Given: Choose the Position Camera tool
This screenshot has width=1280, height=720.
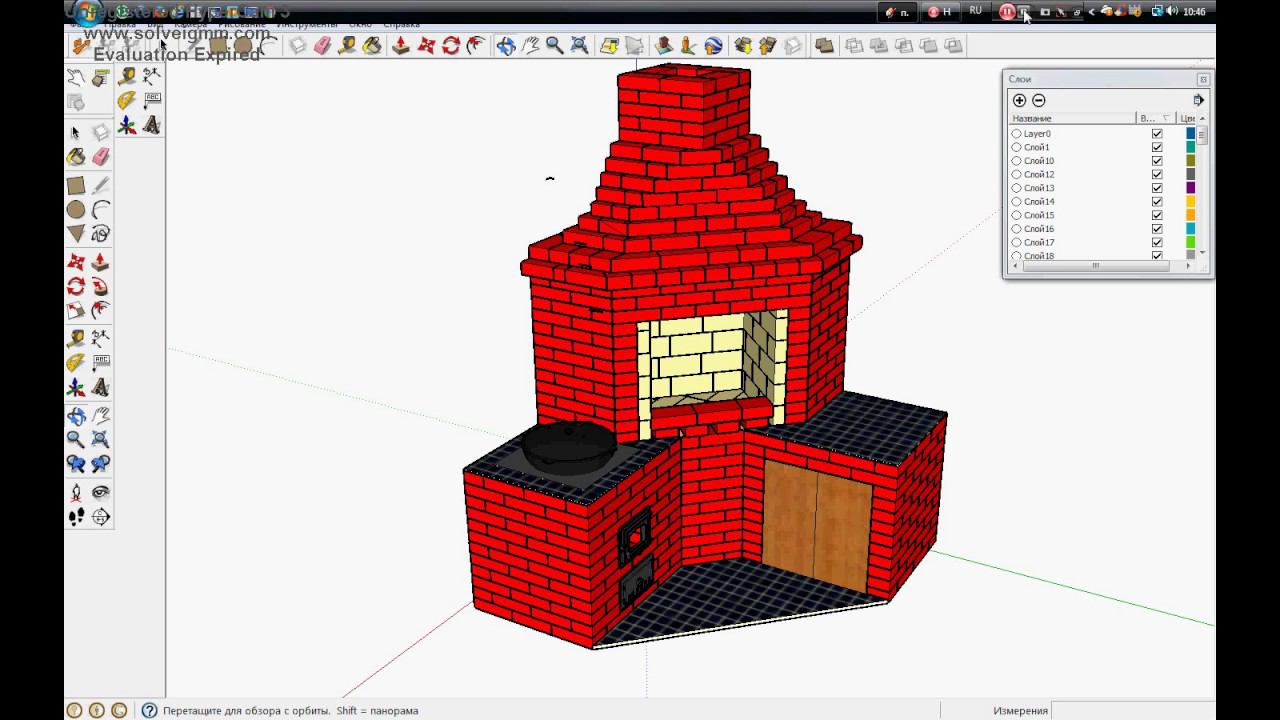Looking at the screenshot, I should point(75,492).
